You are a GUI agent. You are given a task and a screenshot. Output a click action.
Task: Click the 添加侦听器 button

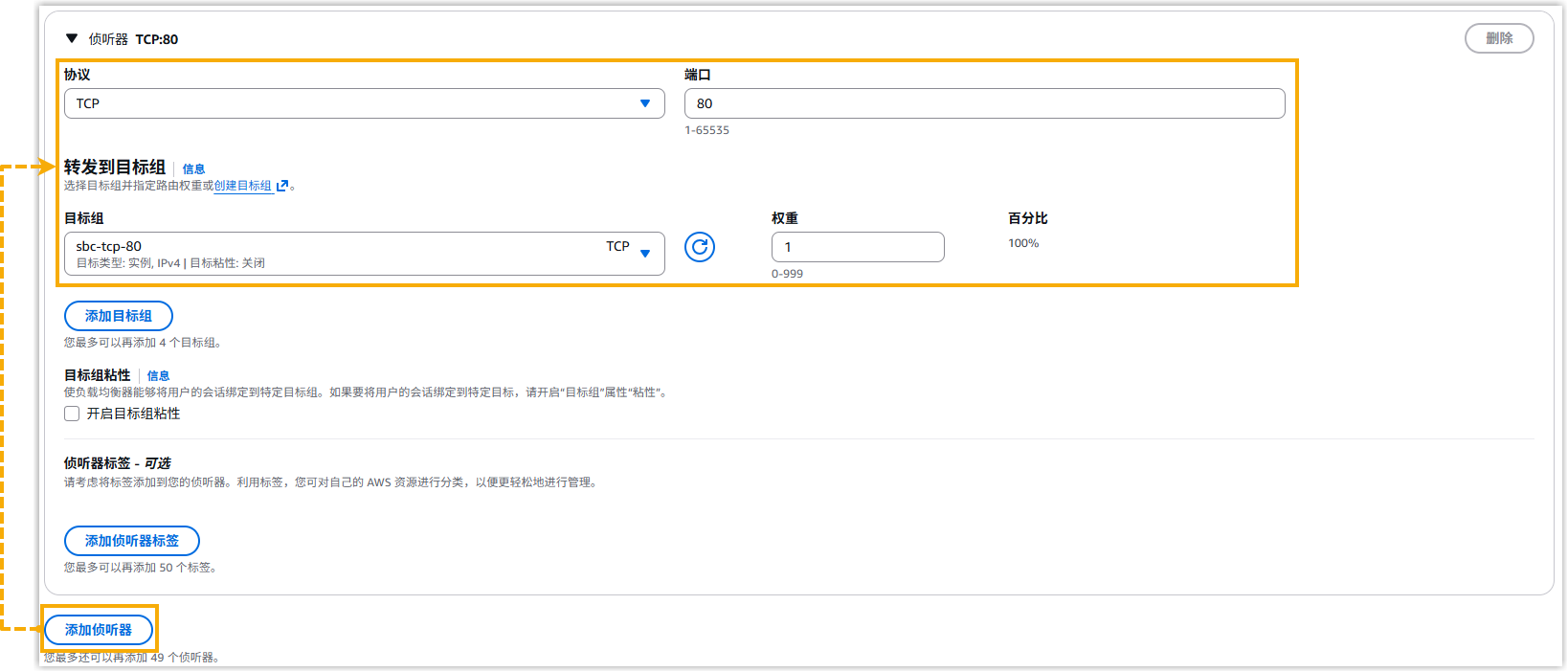(99, 630)
